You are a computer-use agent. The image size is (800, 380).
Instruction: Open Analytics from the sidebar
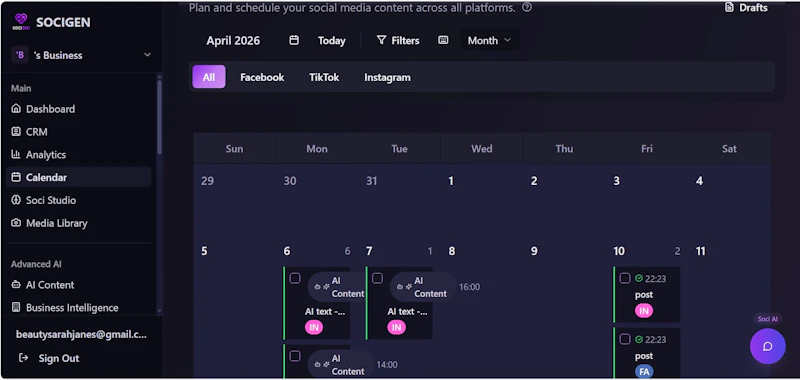[x=79, y=154]
